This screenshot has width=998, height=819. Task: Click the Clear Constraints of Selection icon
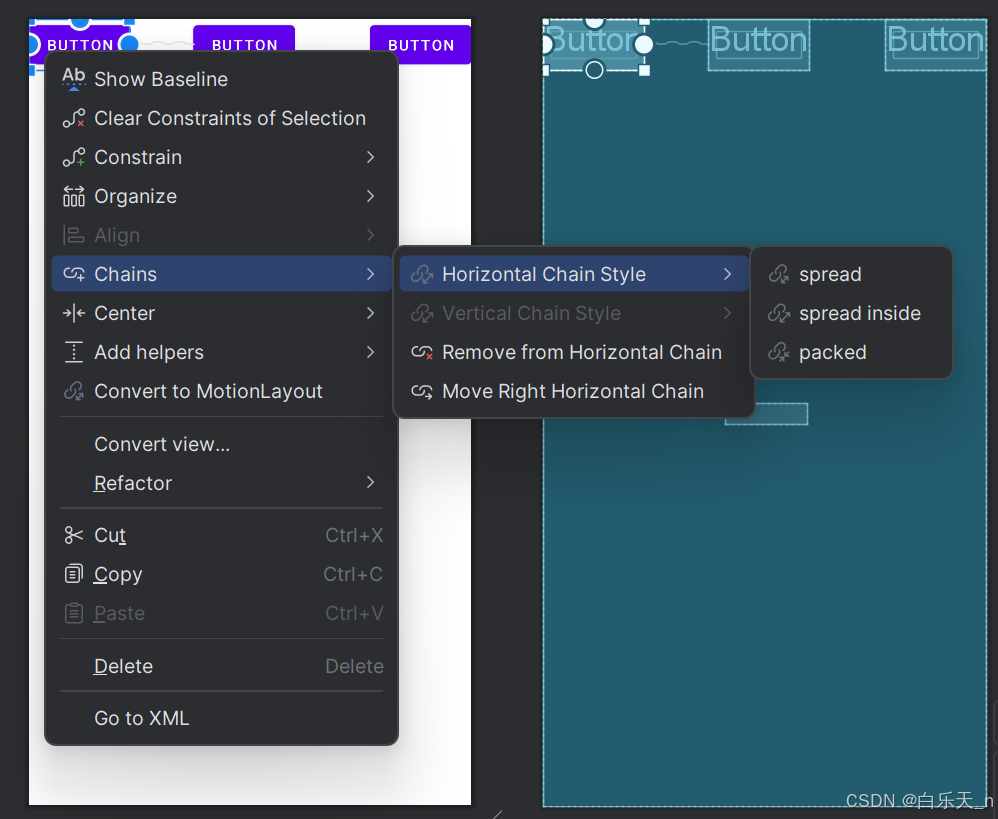click(x=74, y=118)
